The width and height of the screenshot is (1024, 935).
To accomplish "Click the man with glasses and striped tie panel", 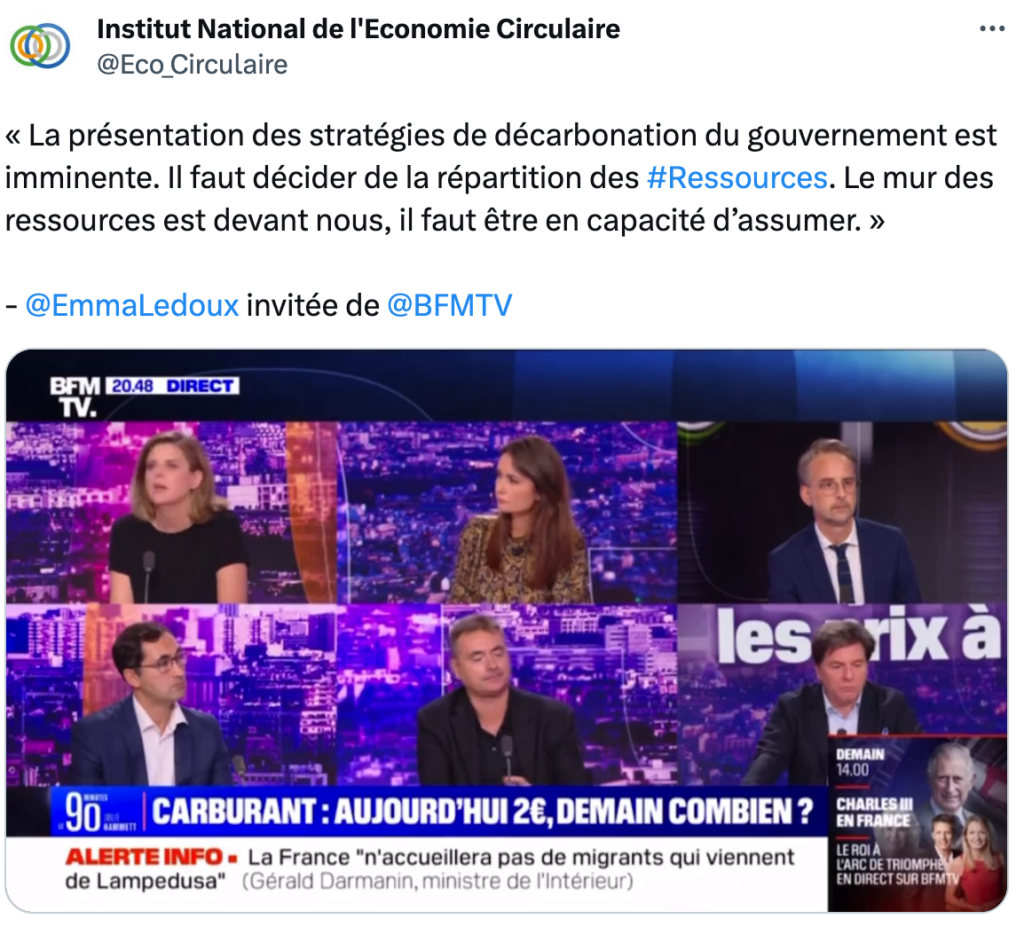I will click(x=842, y=513).
